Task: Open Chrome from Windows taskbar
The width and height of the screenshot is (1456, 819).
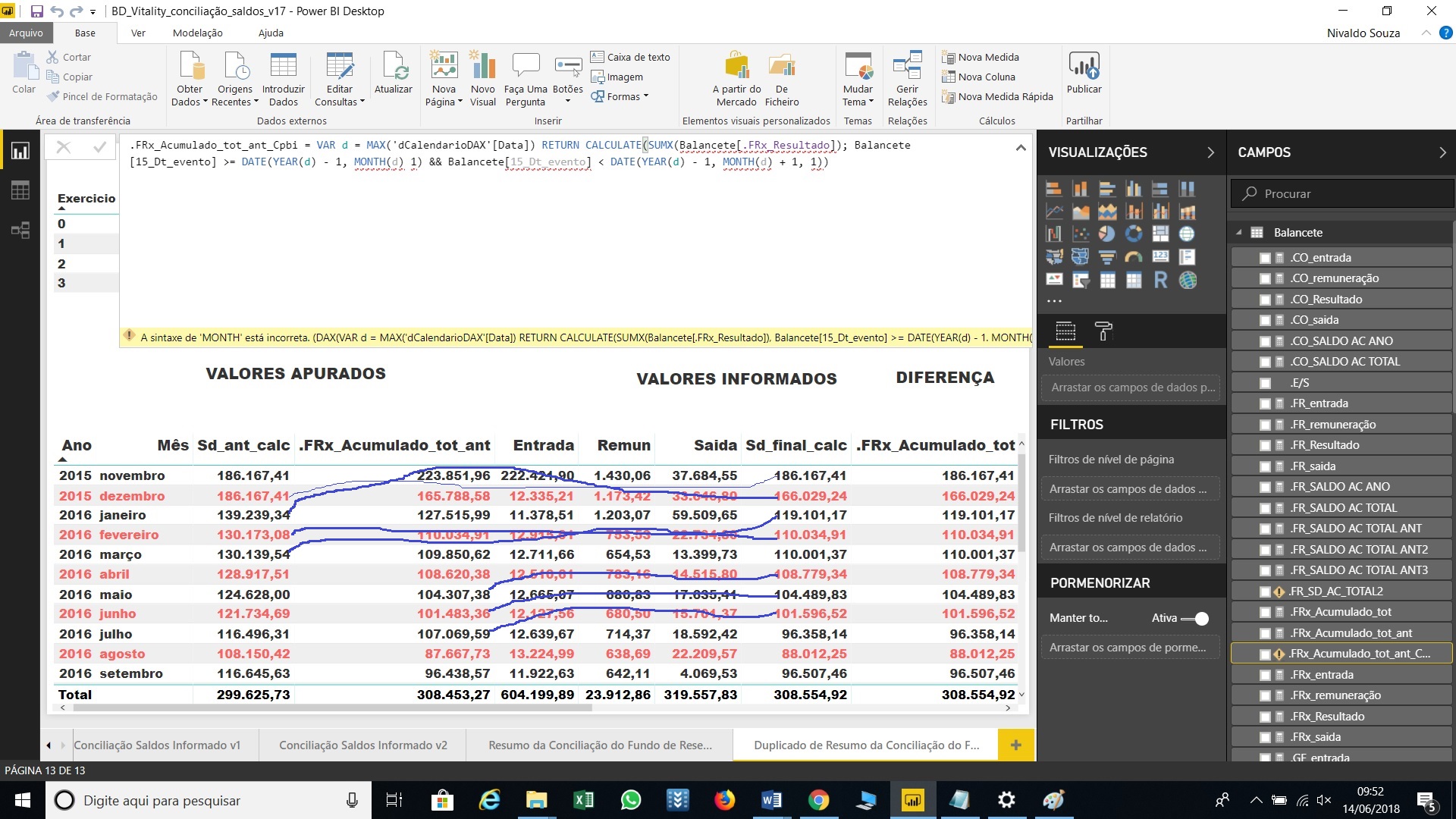Action: point(818,800)
